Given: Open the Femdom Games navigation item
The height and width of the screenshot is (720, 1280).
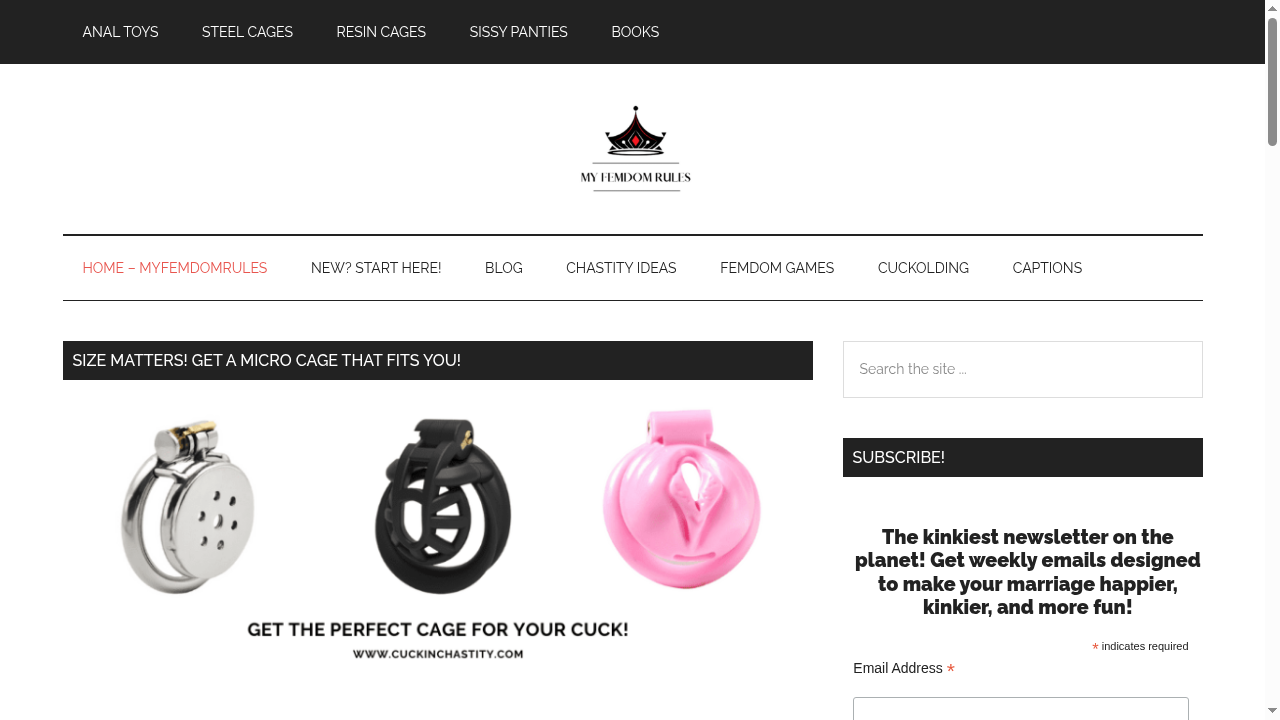Looking at the screenshot, I should tap(777, 268).
